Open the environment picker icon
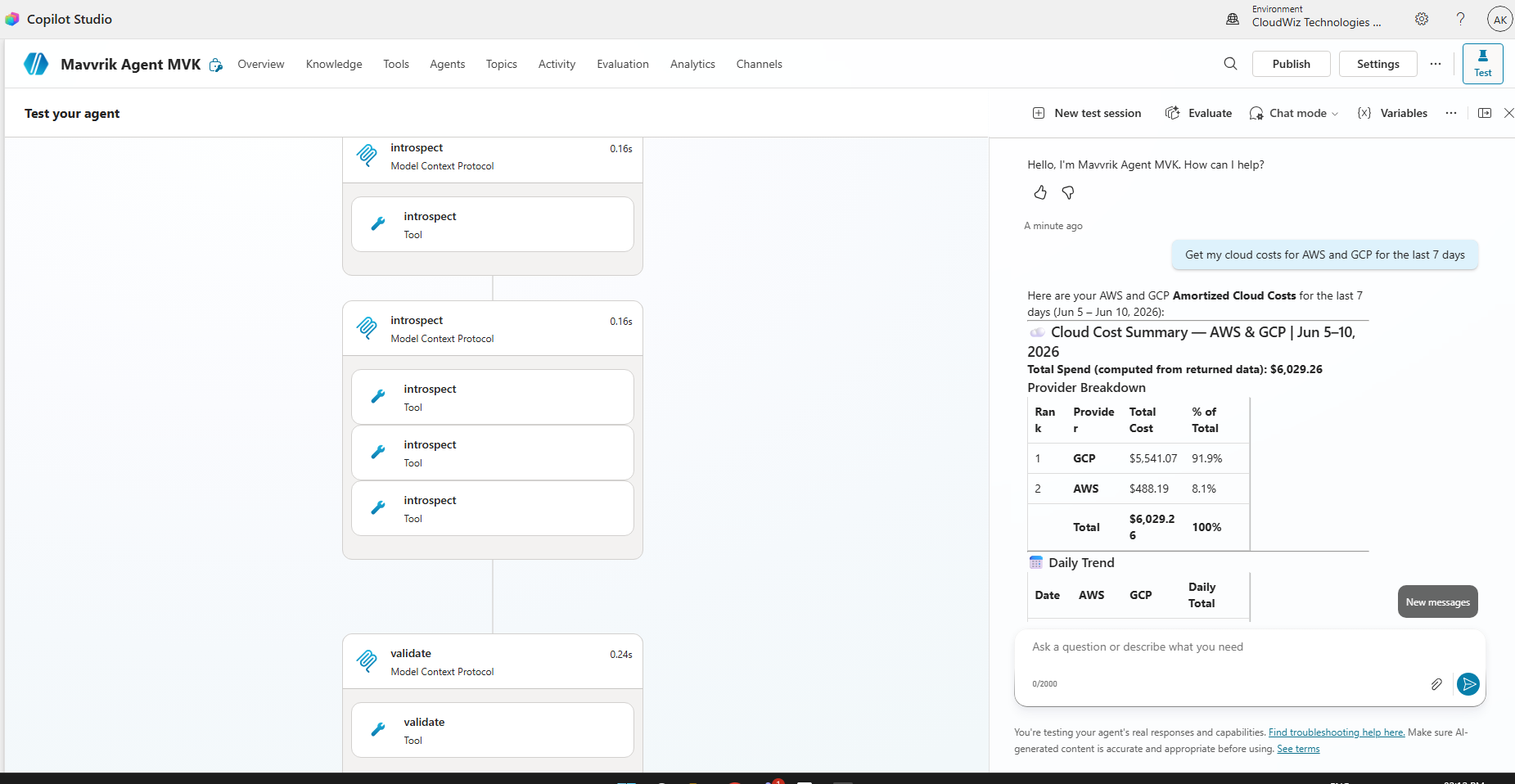 [x=1233, y=19]
